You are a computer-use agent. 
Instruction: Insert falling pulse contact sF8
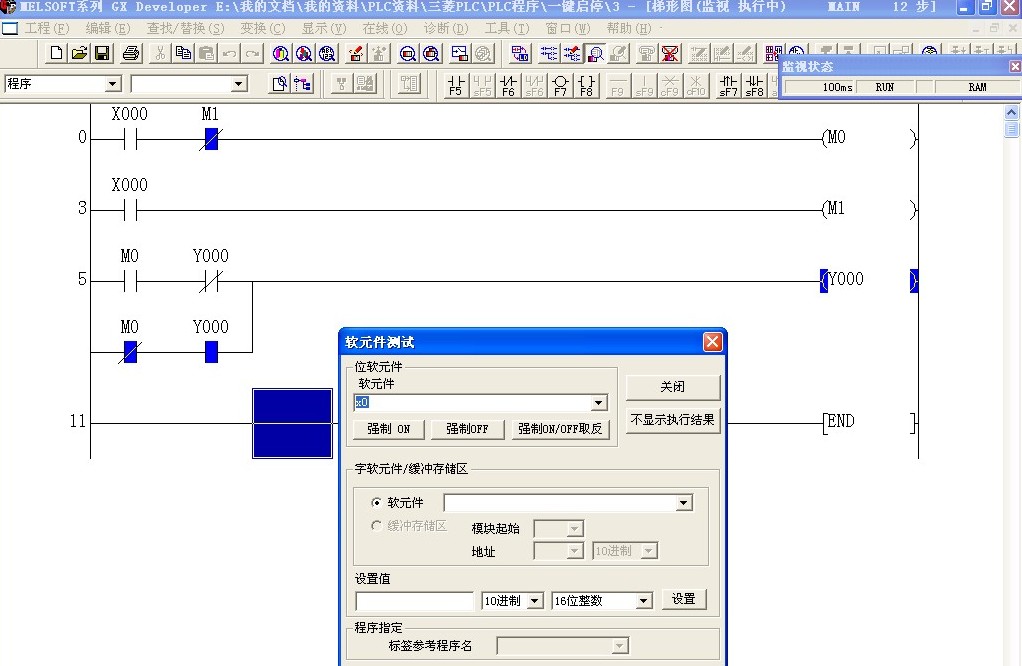coord(754,85)
